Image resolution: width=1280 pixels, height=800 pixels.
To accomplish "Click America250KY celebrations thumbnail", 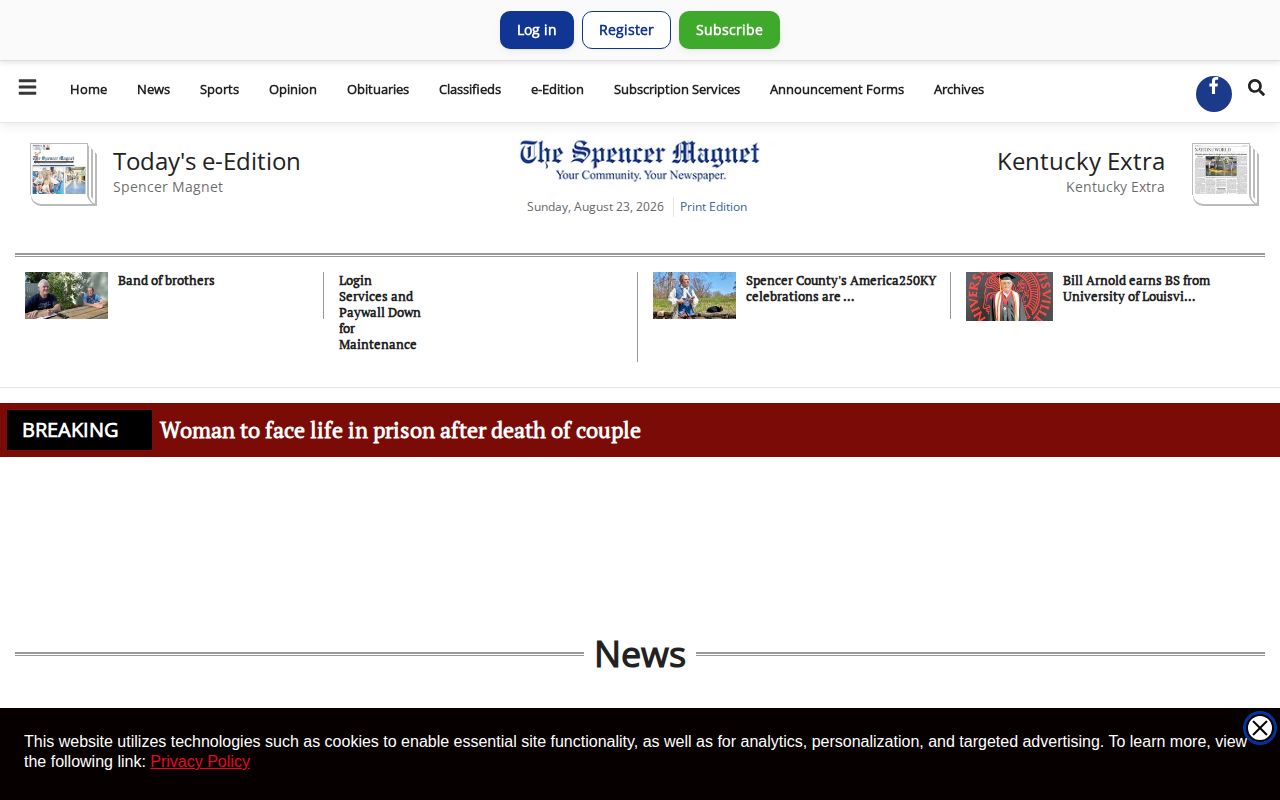I will (x=694, y=295).
